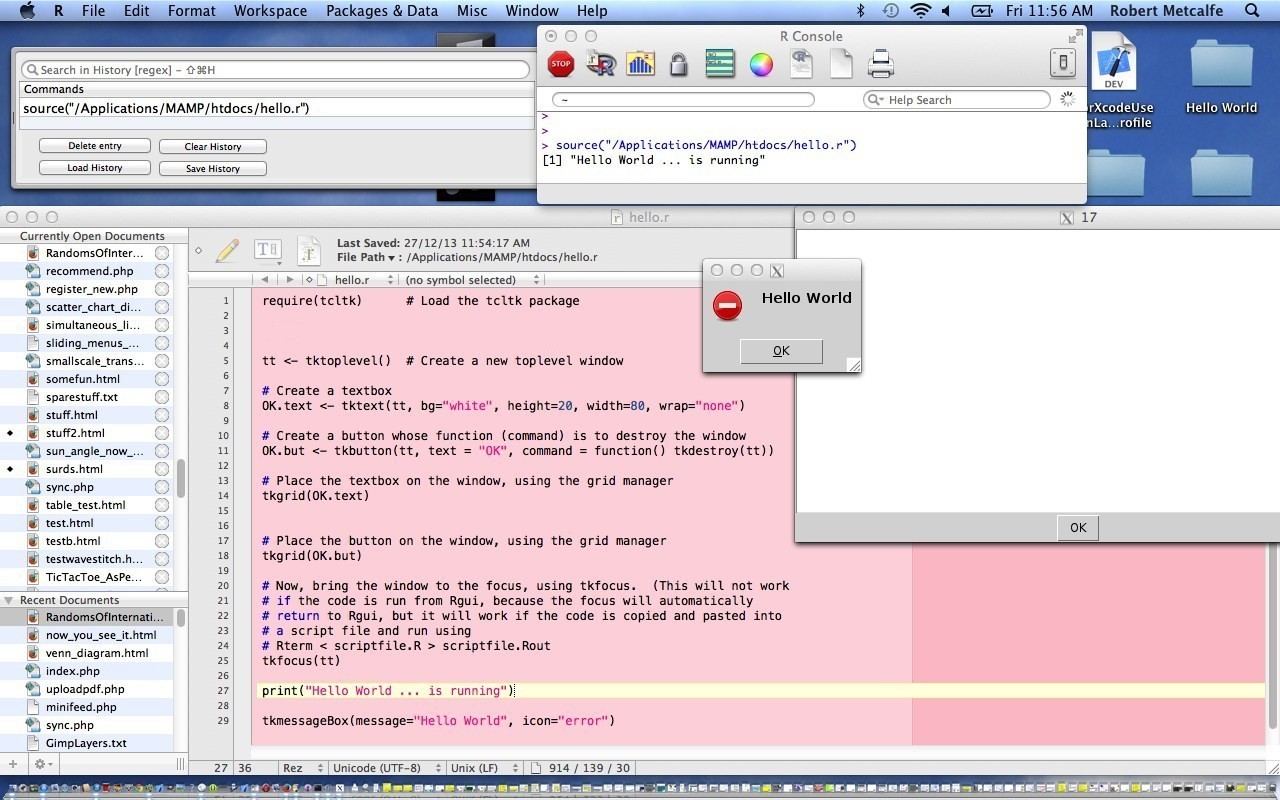
Task: Toggle the text formatting T icon in editor
Action: 267,249
